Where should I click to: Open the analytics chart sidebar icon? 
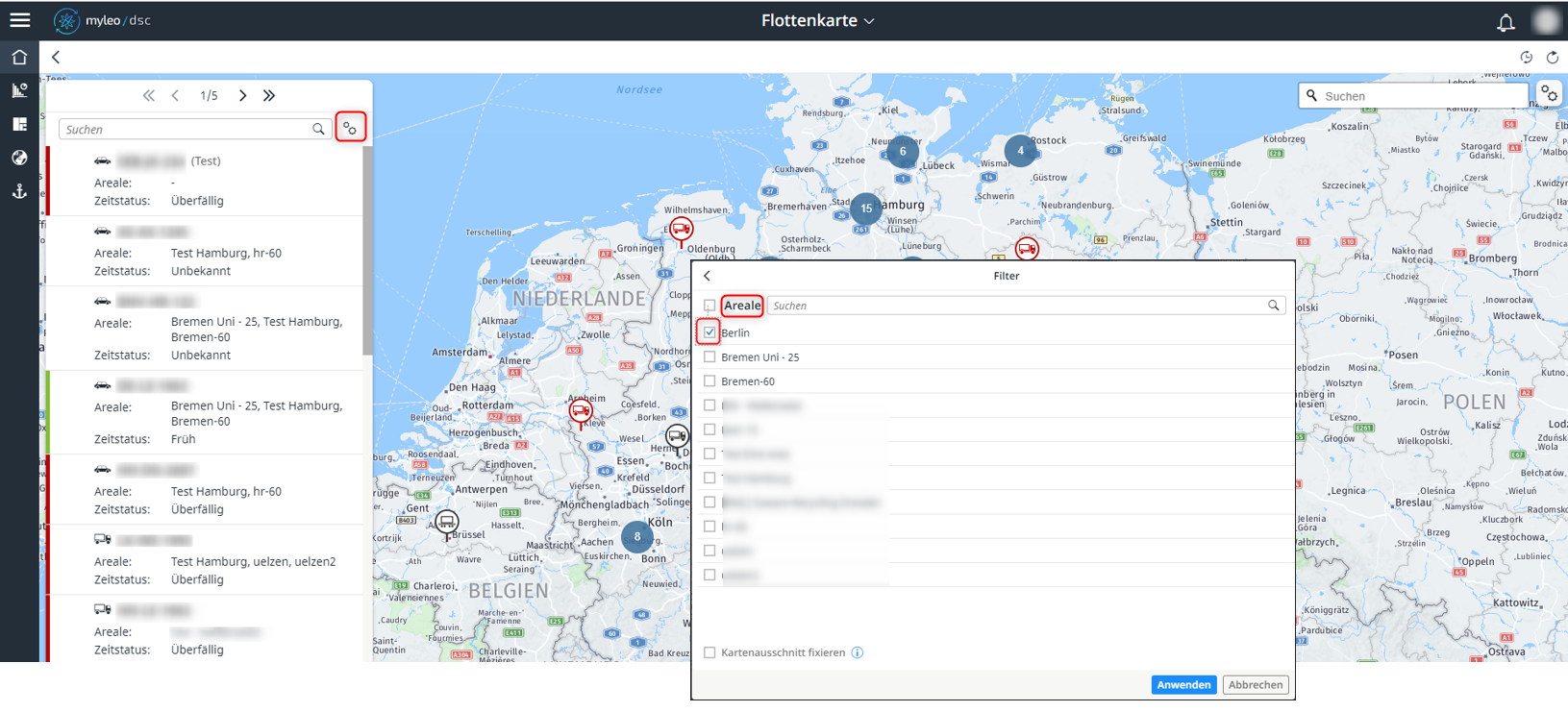19,90
